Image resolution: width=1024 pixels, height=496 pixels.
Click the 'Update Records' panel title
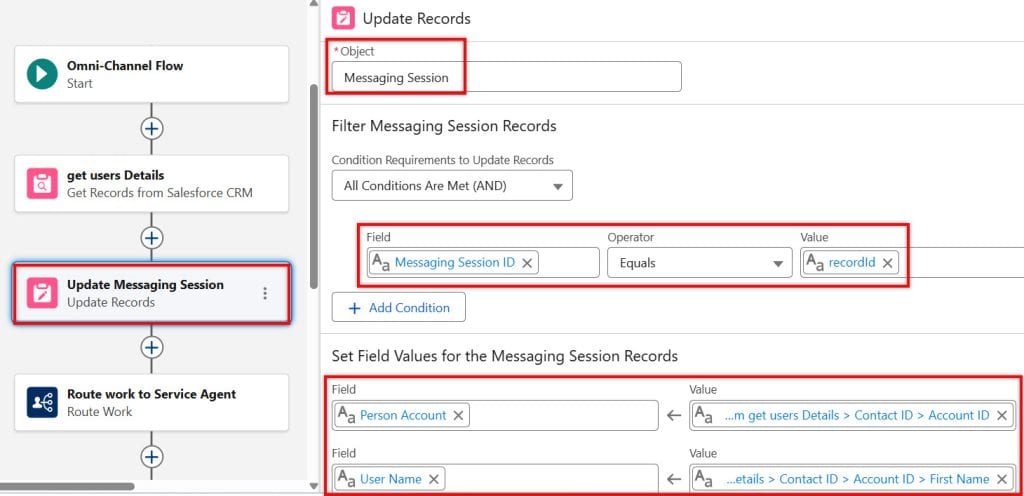[417, 18]
